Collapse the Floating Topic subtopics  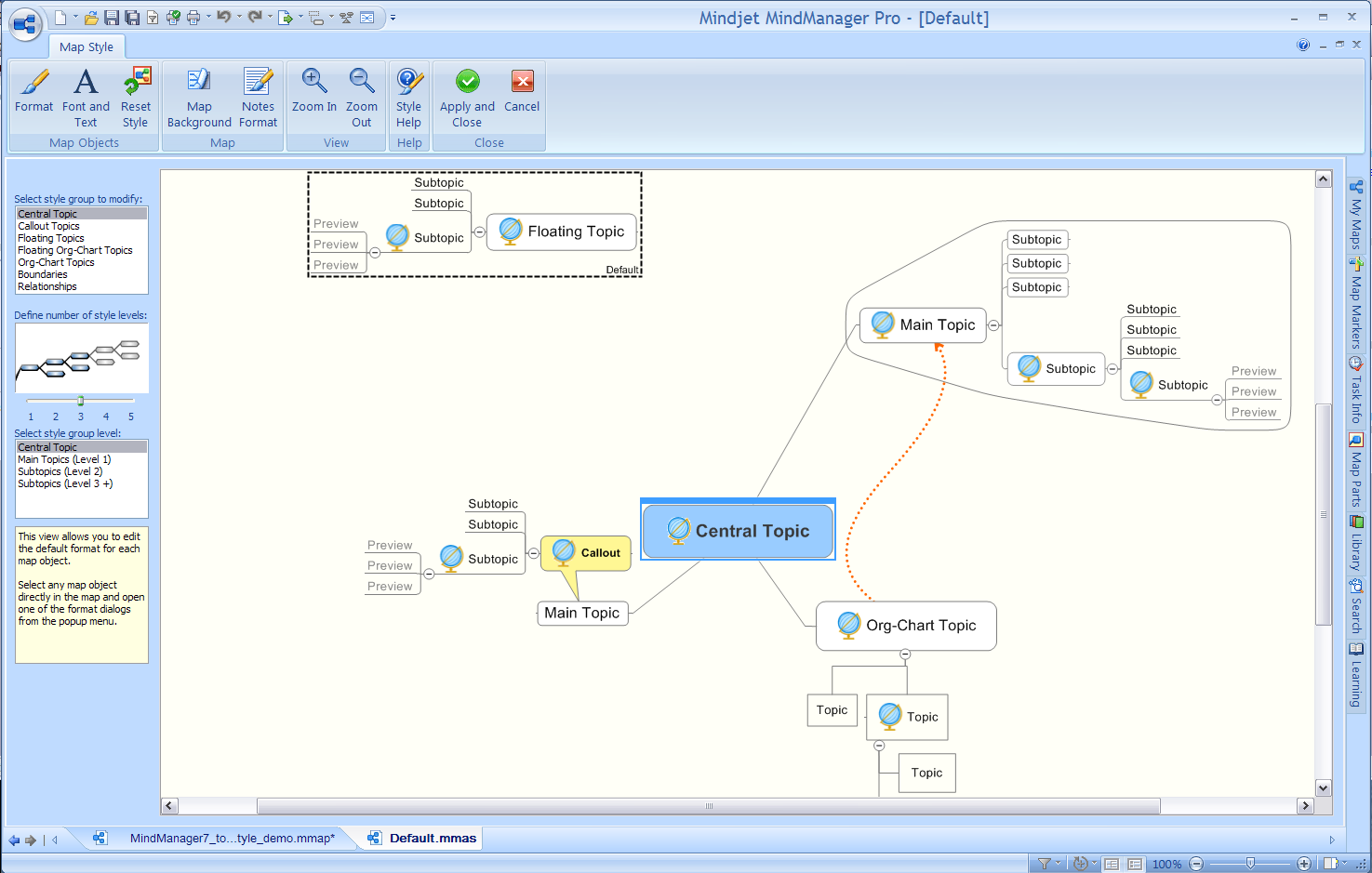tap(479, 232)
